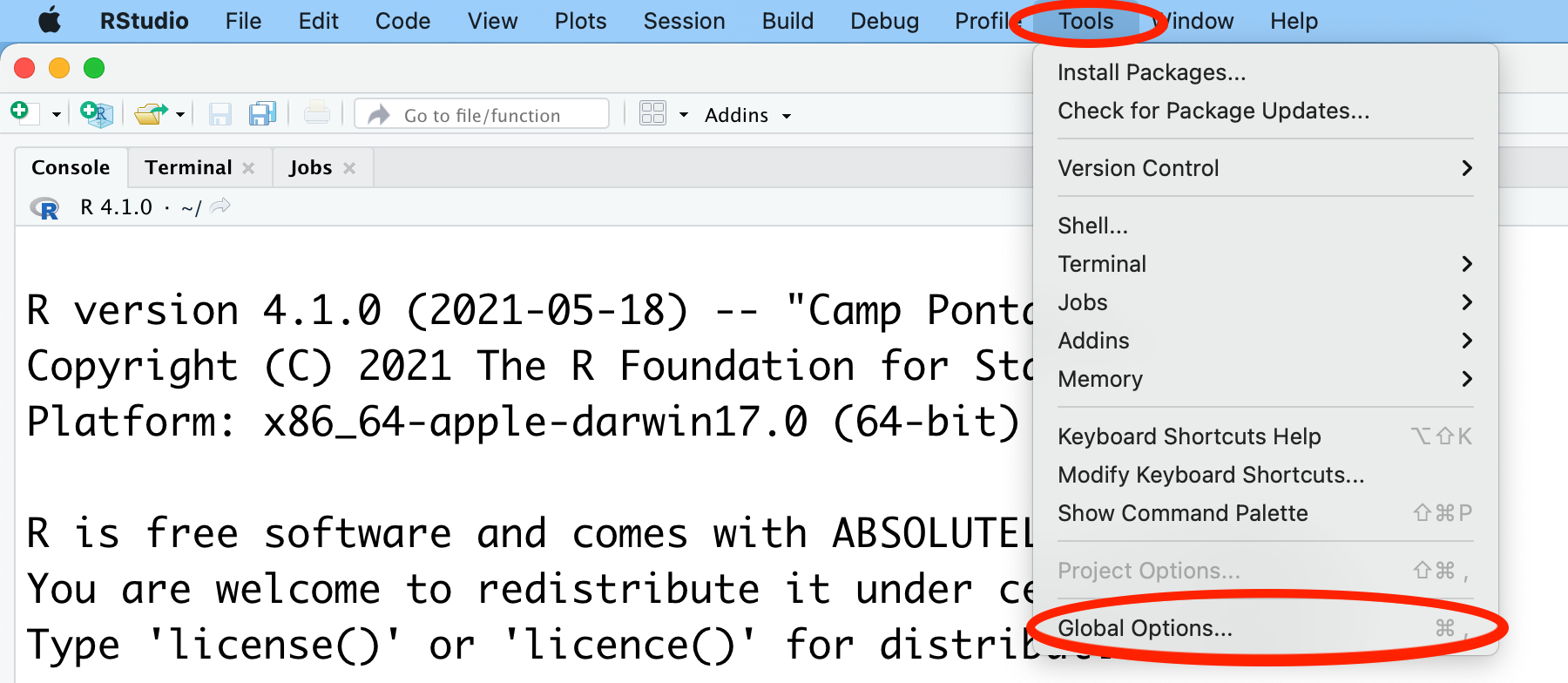Open the Code menu
The height and width of the screenshot is (683, 1568).
[x=402, y=21]
